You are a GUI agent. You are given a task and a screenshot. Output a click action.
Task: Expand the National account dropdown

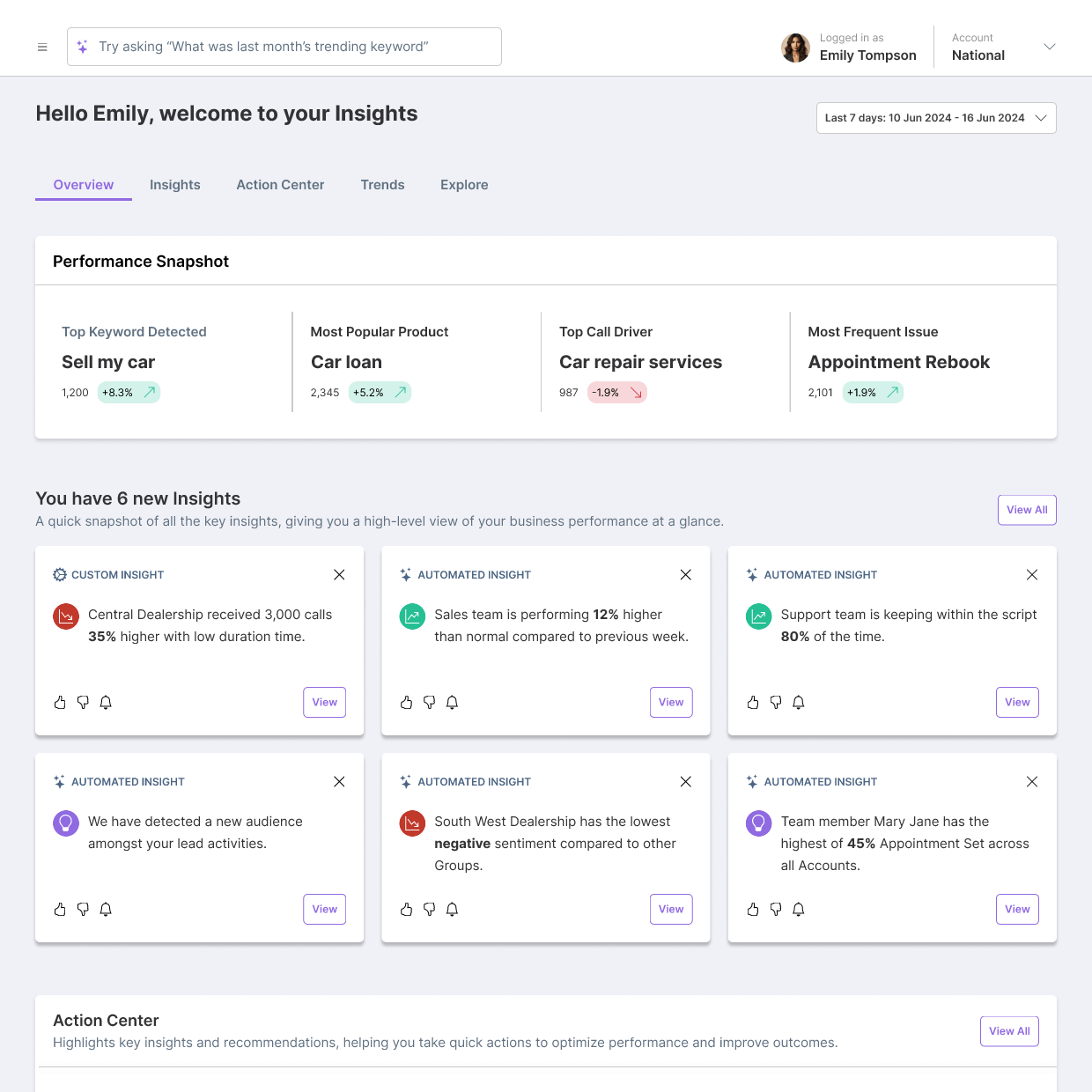tap(1049, 47)
